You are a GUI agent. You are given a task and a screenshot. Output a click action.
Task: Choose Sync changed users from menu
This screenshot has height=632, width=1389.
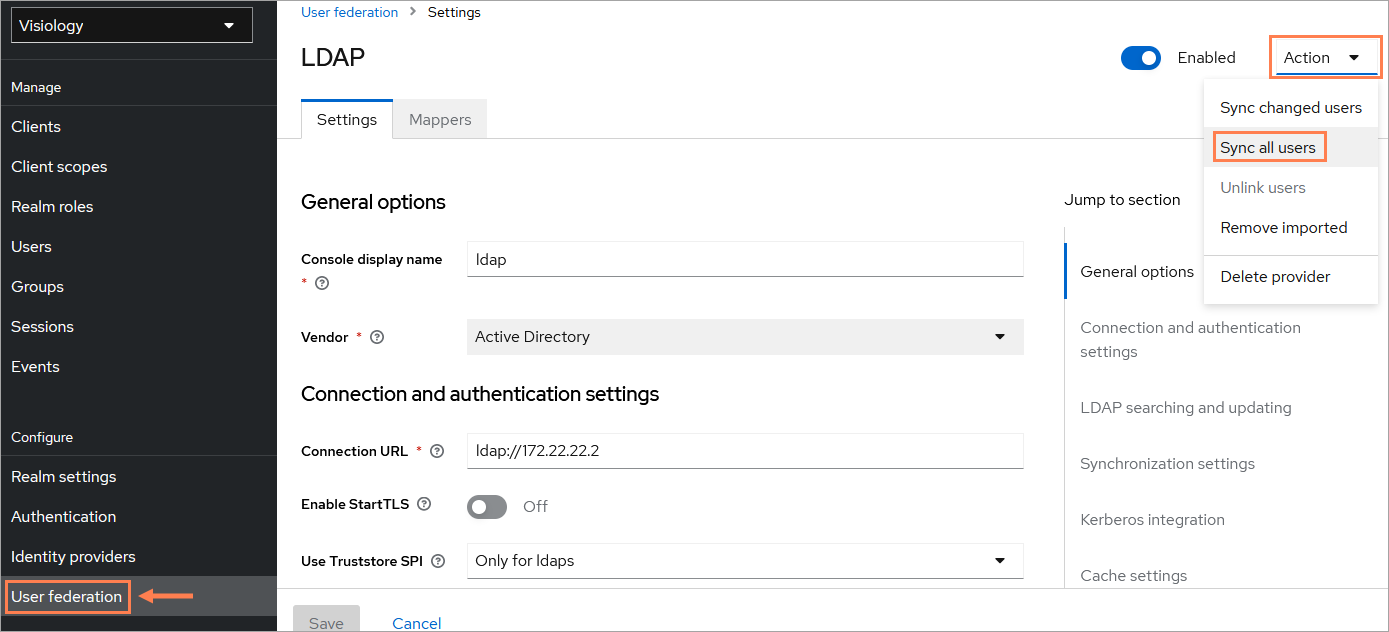coord(1291,108)
